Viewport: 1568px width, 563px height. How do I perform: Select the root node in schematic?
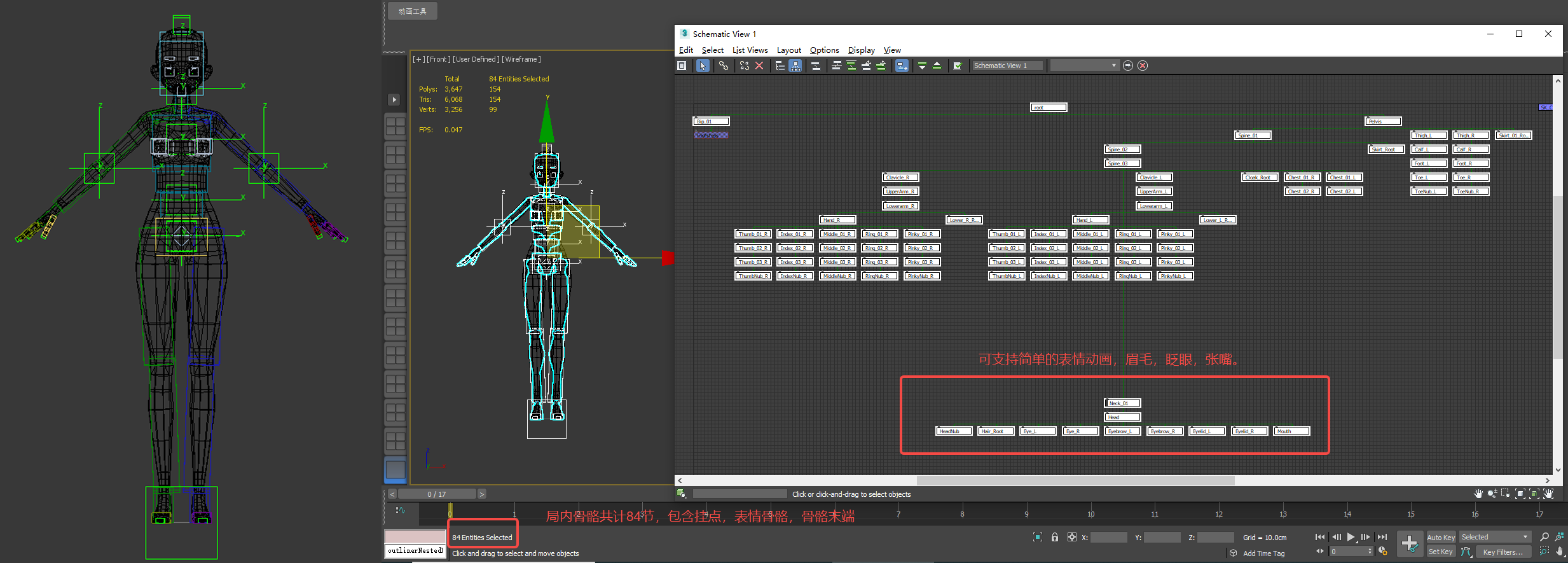1049,108
